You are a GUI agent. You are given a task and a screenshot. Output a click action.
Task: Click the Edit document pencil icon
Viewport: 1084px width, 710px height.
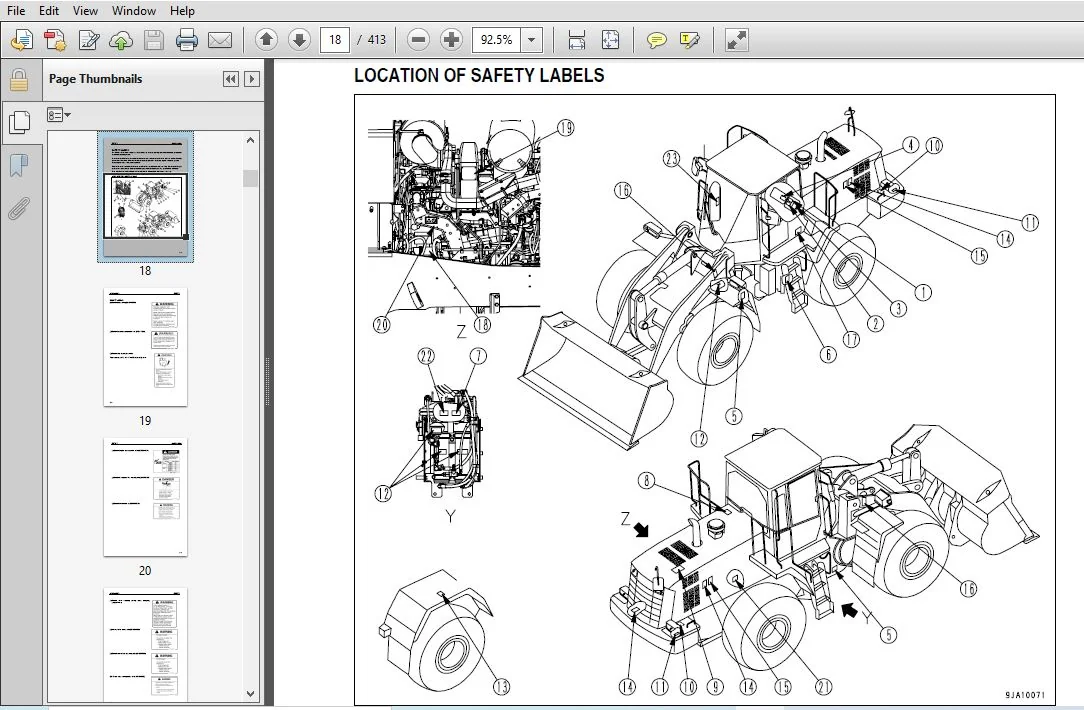(x=88, y=40)
